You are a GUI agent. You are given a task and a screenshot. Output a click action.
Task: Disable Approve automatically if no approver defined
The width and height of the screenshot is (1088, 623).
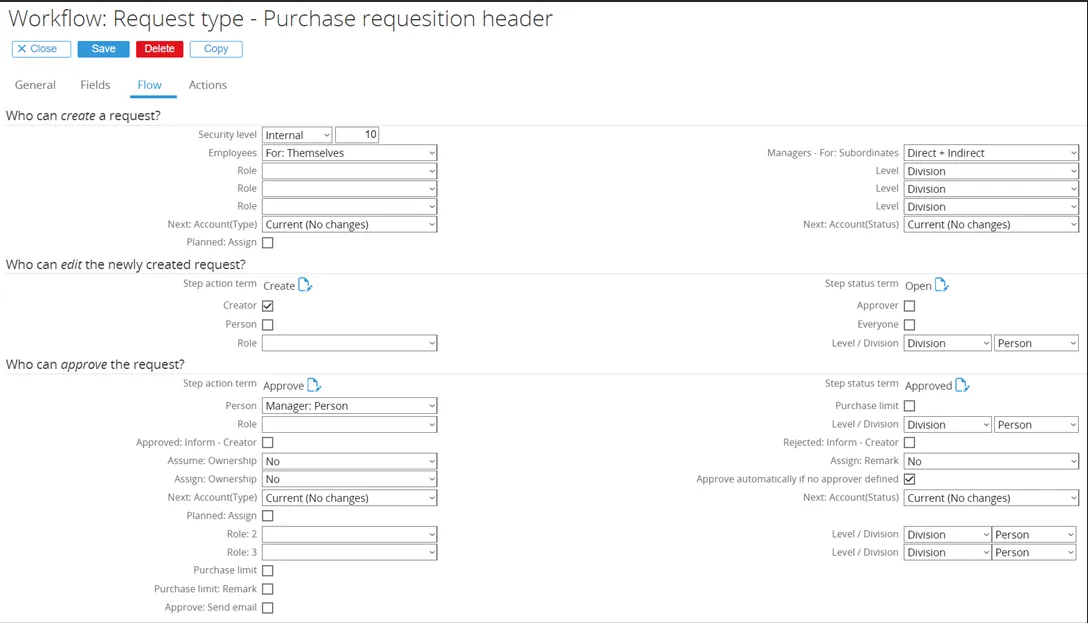[909, 480]
